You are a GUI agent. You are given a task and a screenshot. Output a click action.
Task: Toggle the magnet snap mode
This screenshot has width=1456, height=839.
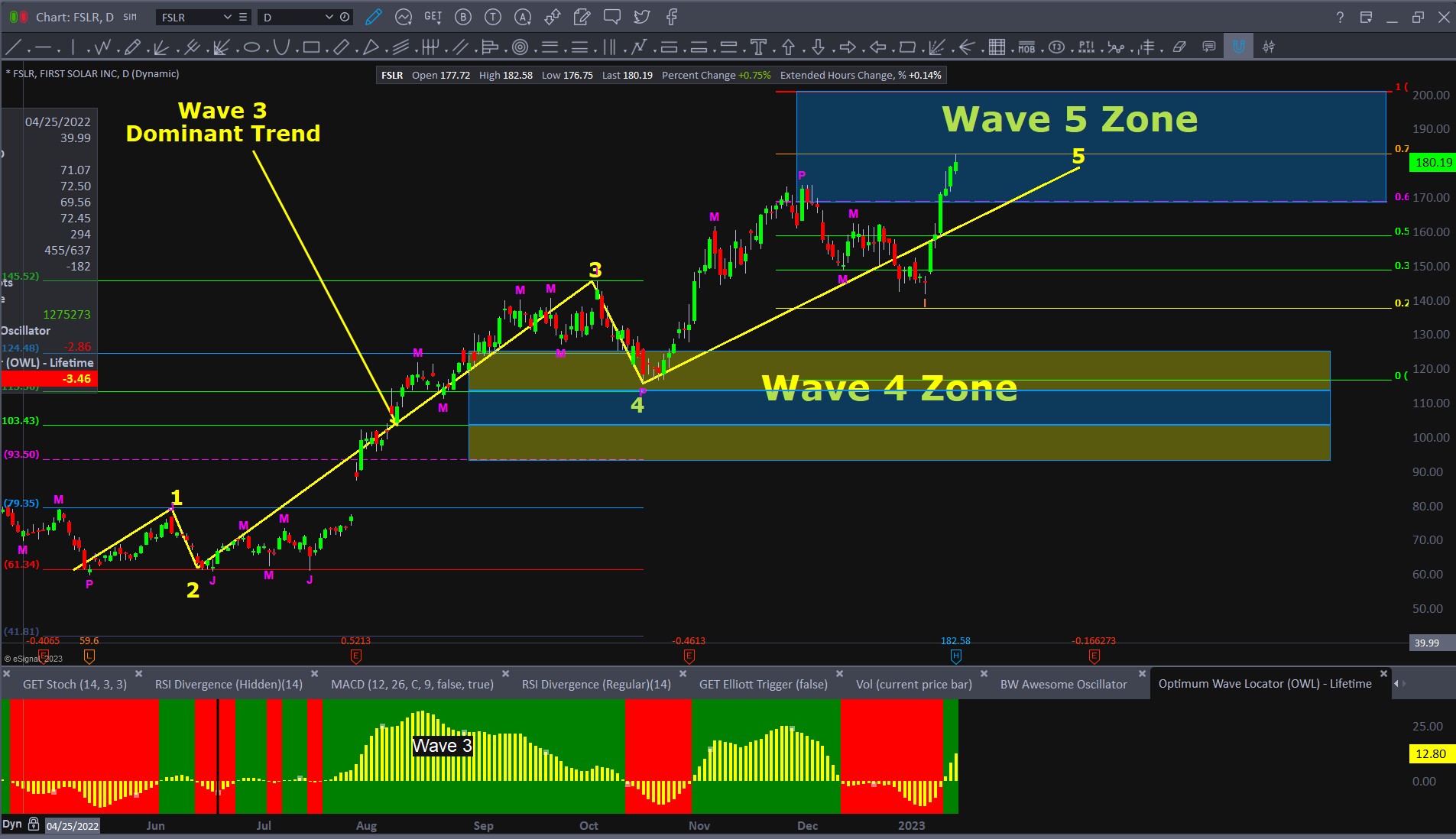1238,47
